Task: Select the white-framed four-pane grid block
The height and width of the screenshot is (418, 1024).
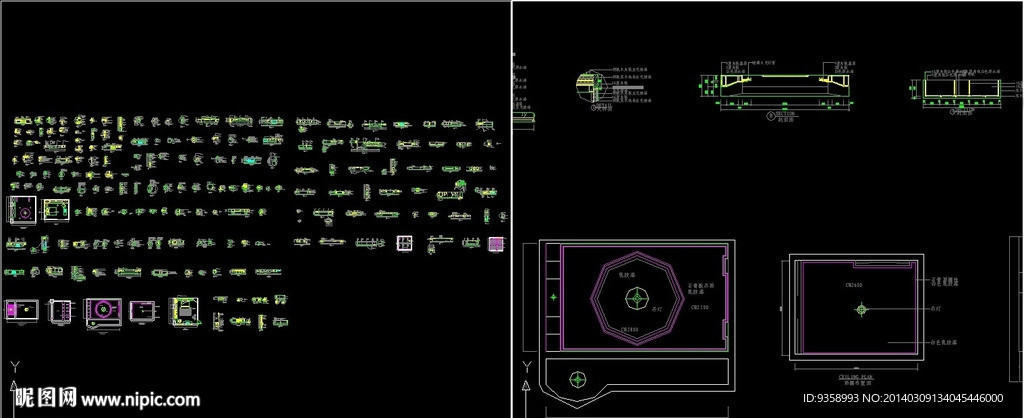Action: tap(405, 243)
